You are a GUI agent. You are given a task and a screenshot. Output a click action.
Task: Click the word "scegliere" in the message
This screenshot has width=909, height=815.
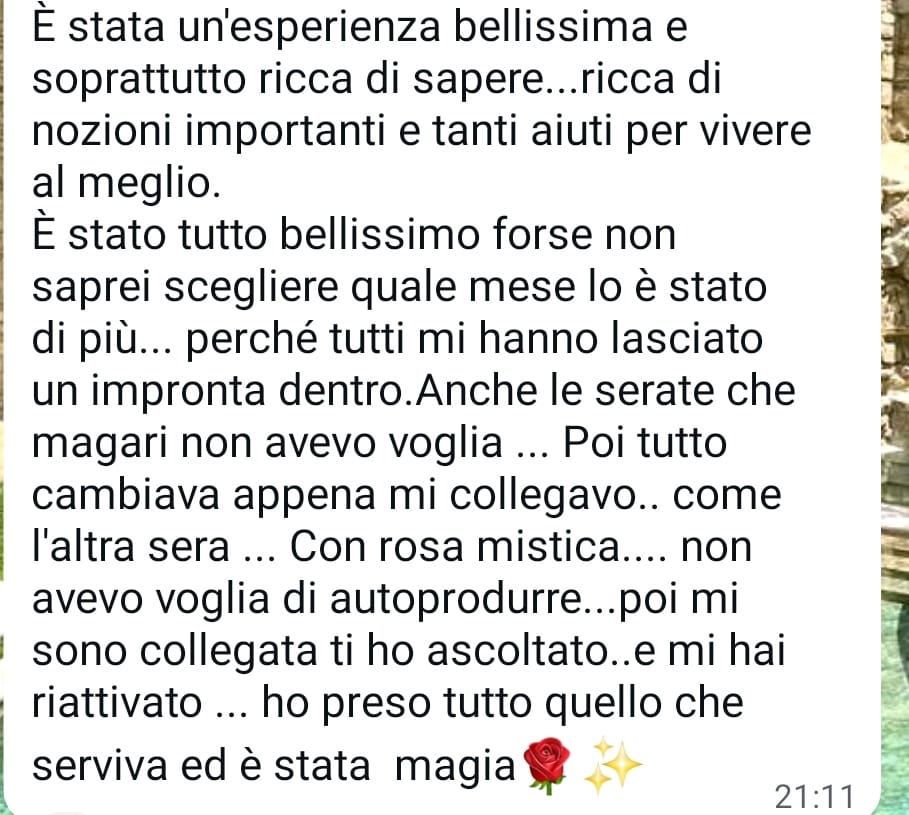point(251,288)
